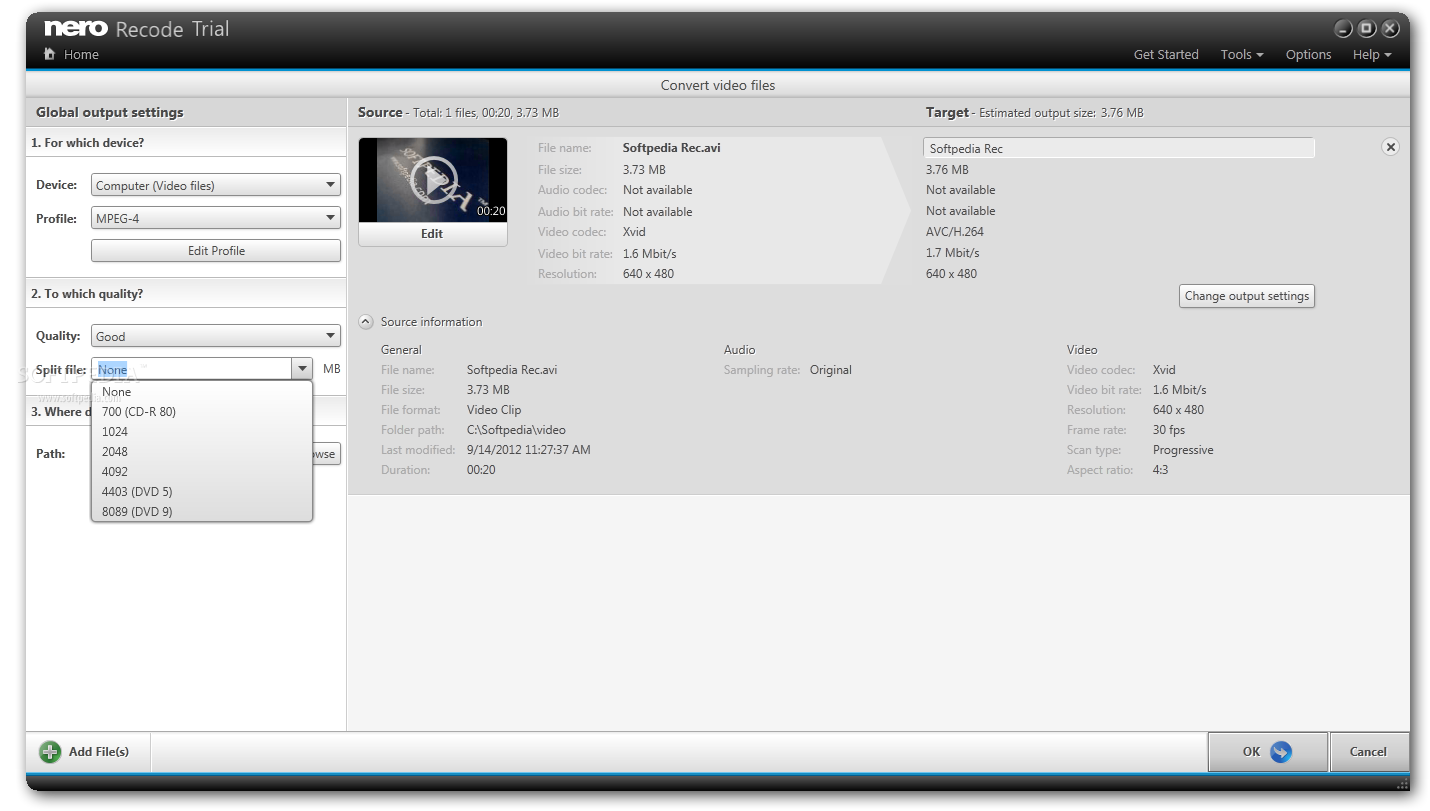Click the target bit rate 1.7 Mbit/s

pyautogui.click(x=953, y=253)
